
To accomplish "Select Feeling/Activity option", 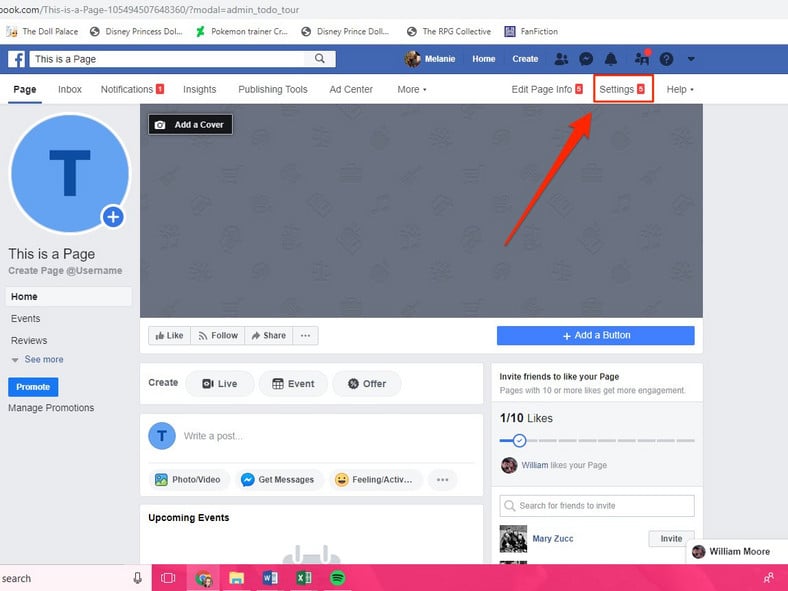I will 374,479.
